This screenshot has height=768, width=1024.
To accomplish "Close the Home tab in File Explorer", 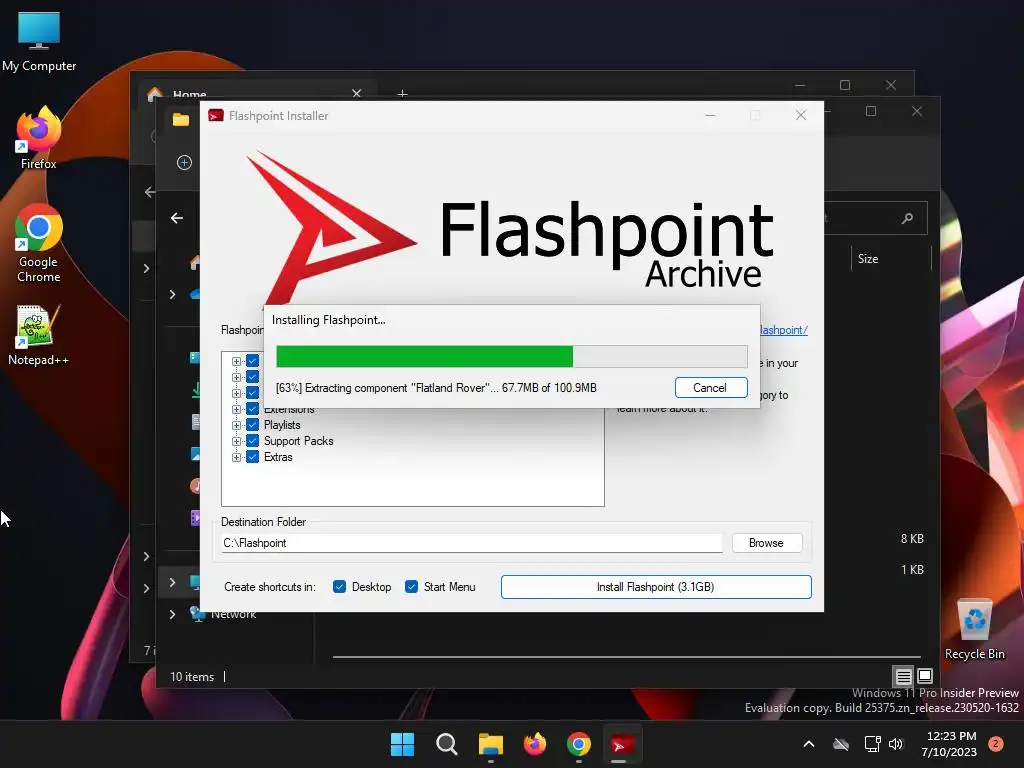I will [357, 93].
